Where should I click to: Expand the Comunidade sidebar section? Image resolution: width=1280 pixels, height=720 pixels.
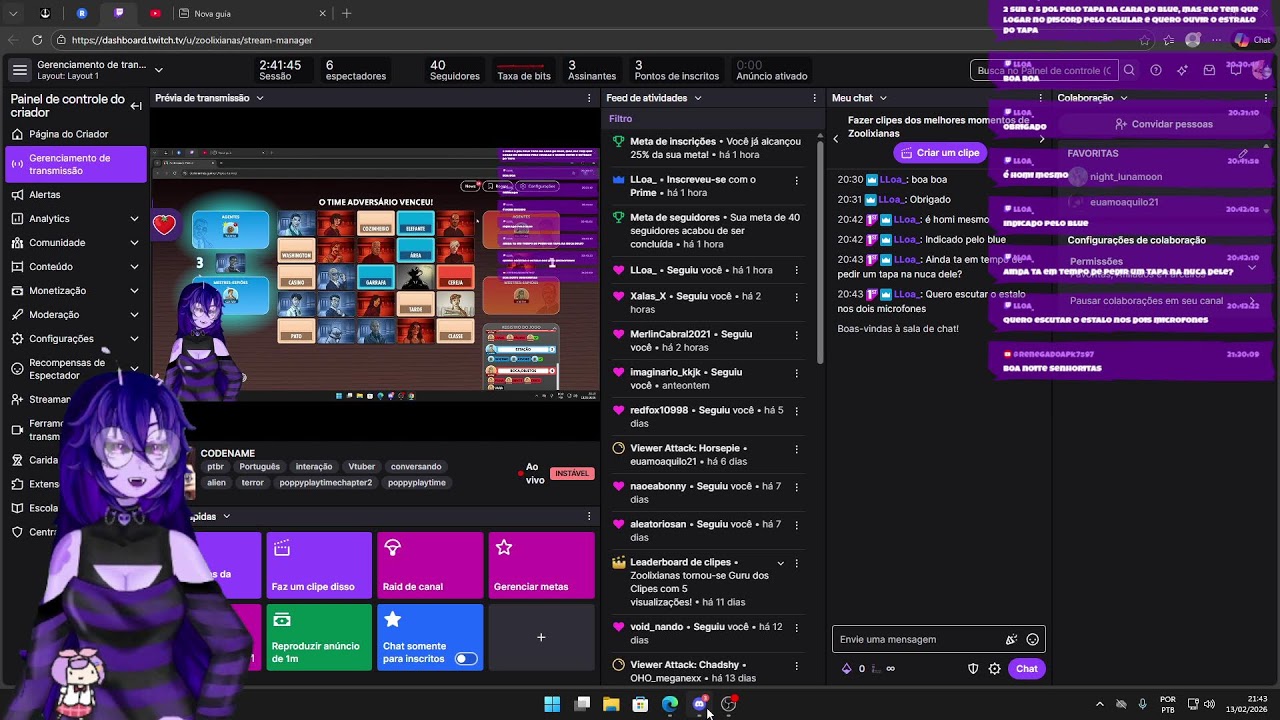click(134, 243)
